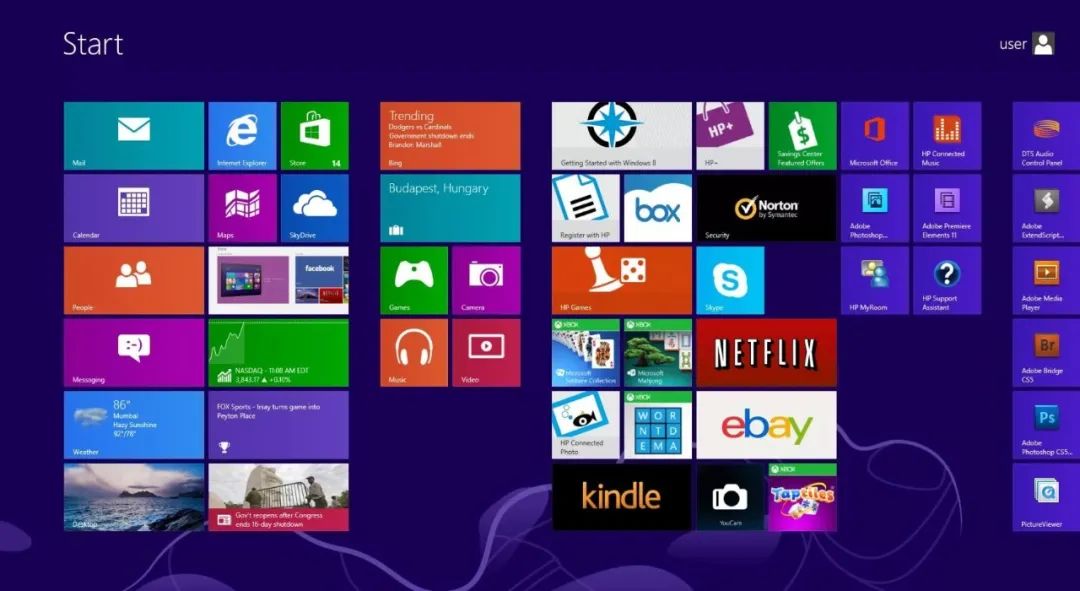Open HP Connected Music tile

tap(947, 136)
